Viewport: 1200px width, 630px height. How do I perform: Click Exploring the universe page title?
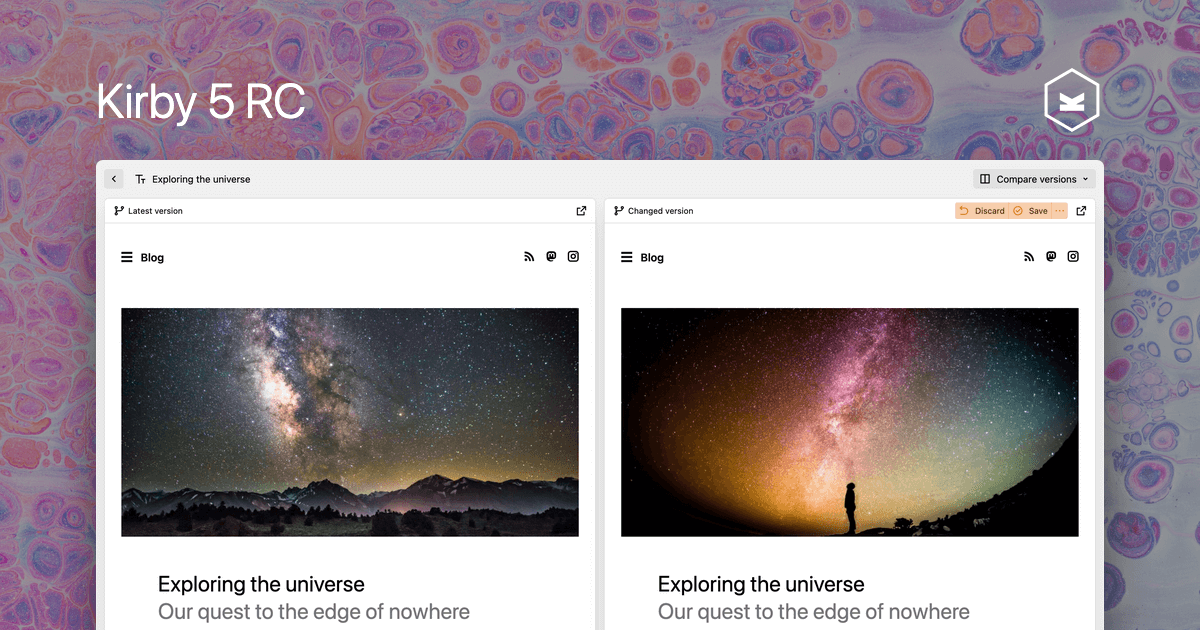(x=201, y=179)
